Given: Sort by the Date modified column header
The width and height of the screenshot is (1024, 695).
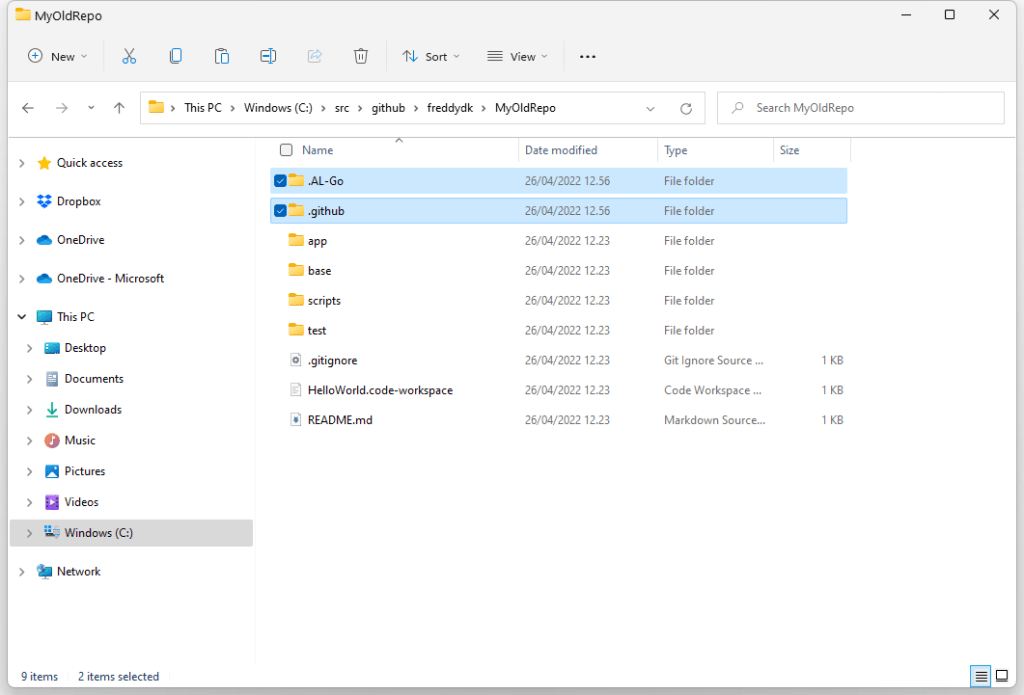Looking at the screenshot, I should point(561,150).
